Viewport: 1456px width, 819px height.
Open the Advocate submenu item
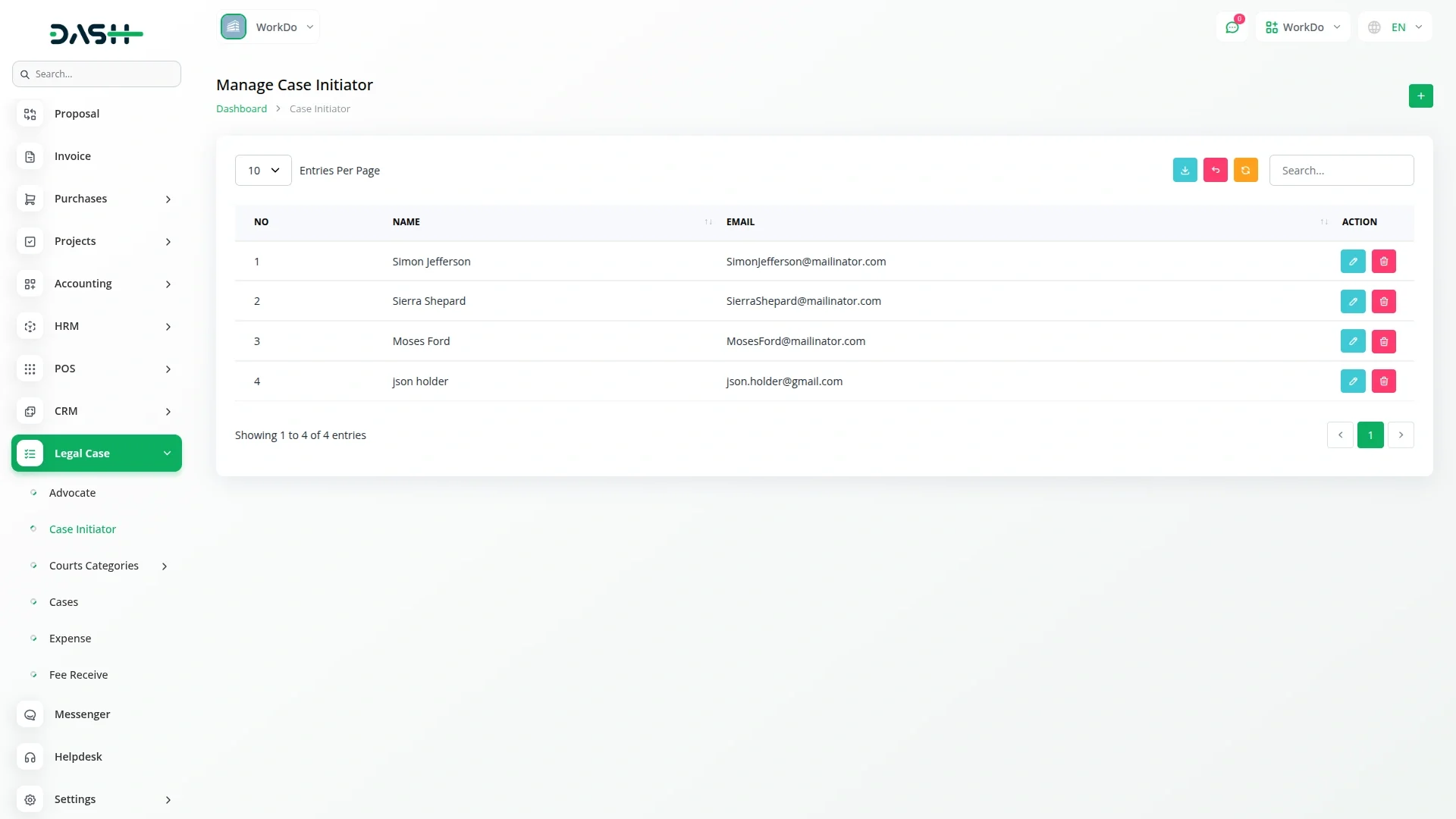72,493
